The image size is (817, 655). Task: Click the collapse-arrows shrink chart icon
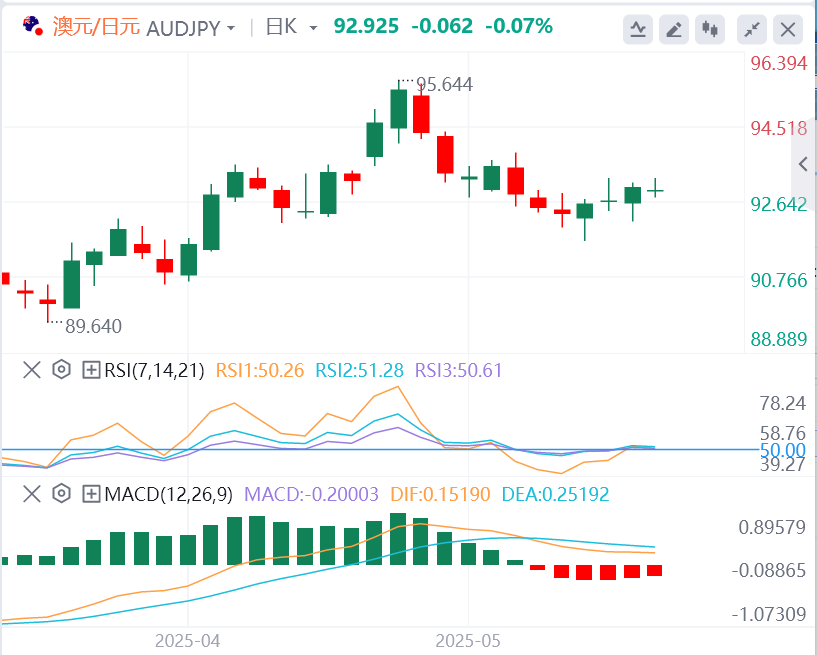click(750, 29)
